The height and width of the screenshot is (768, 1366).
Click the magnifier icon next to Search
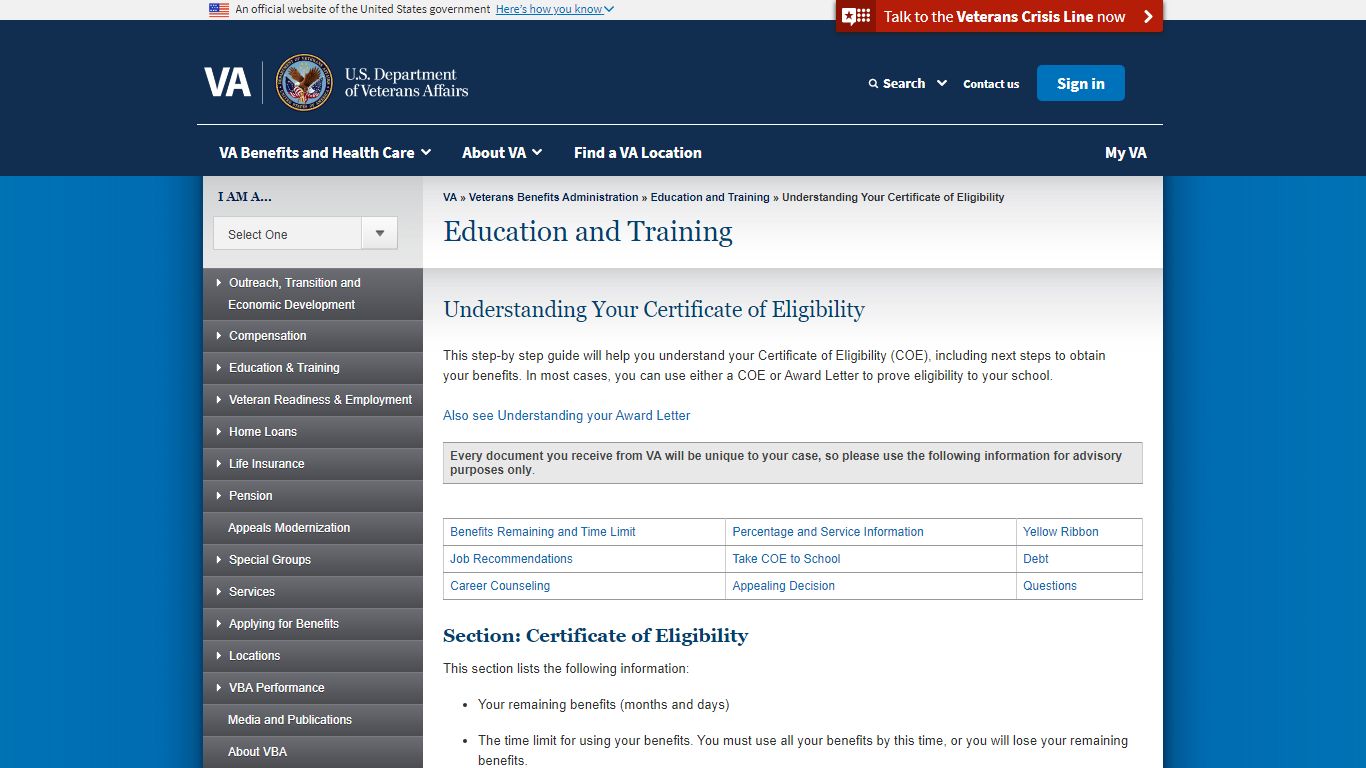tap(873, 84)
